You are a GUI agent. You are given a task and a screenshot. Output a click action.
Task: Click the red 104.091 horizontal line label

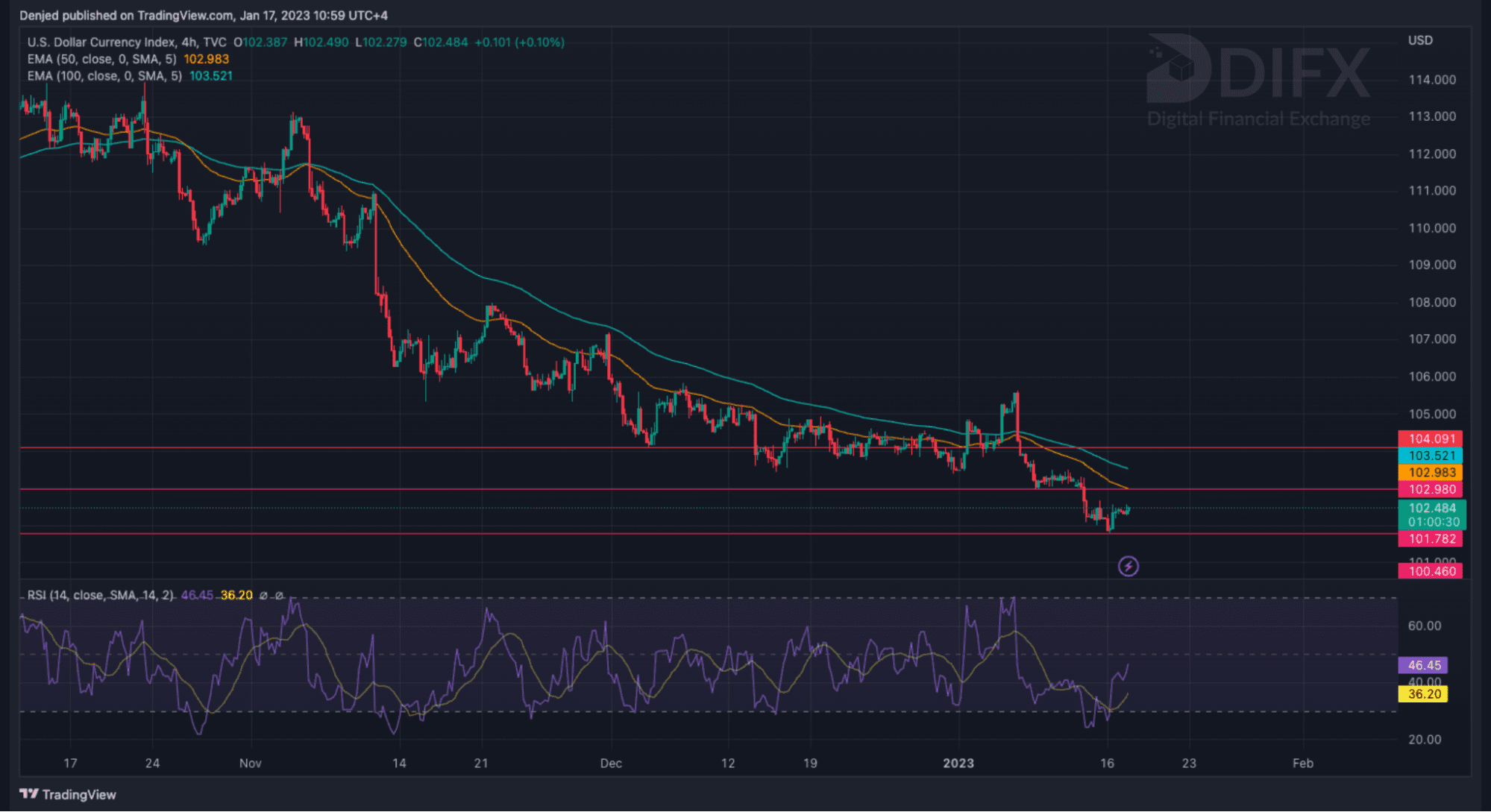(1431, 439)
